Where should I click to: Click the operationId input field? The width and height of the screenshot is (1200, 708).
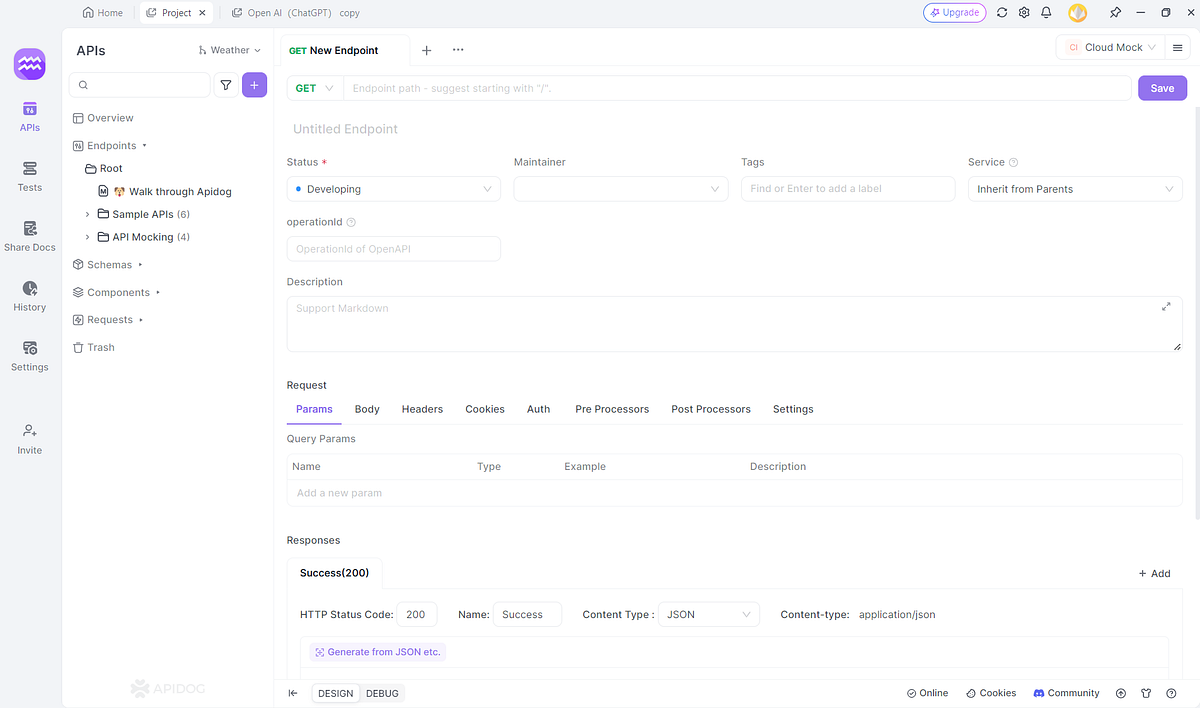393,248
